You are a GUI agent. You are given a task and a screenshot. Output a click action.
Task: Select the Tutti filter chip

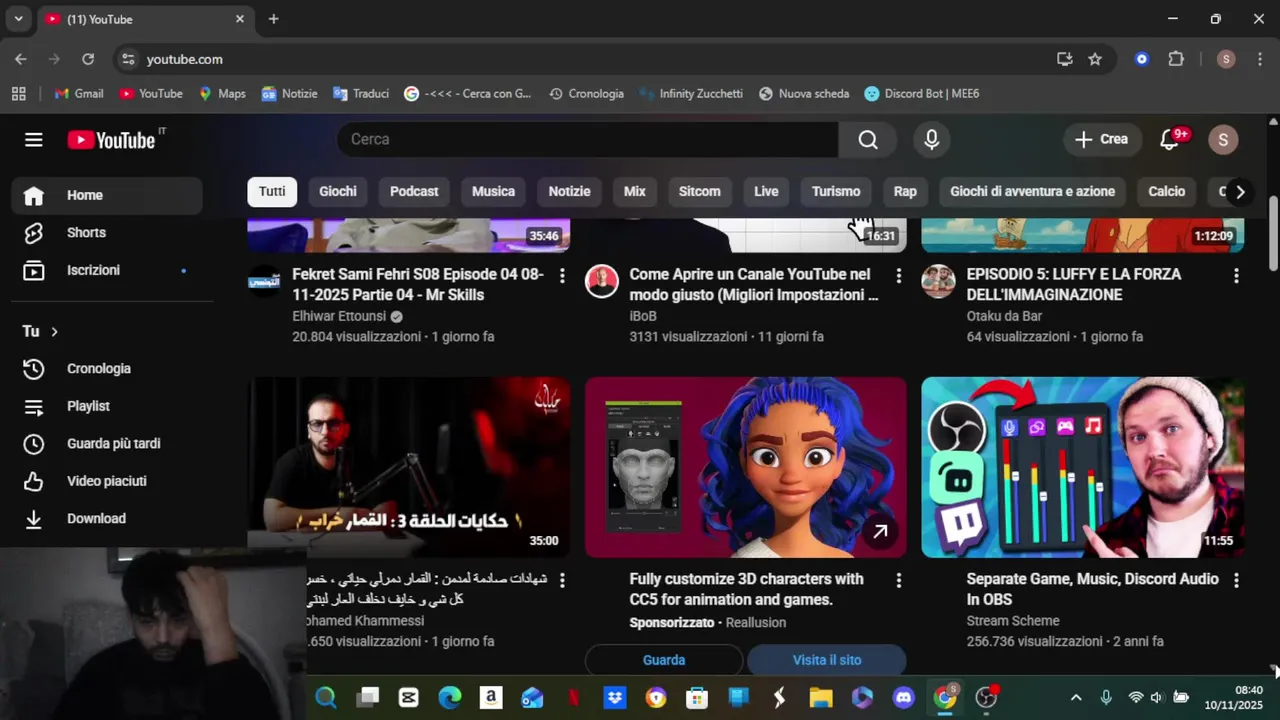click(x=272, y=192)
